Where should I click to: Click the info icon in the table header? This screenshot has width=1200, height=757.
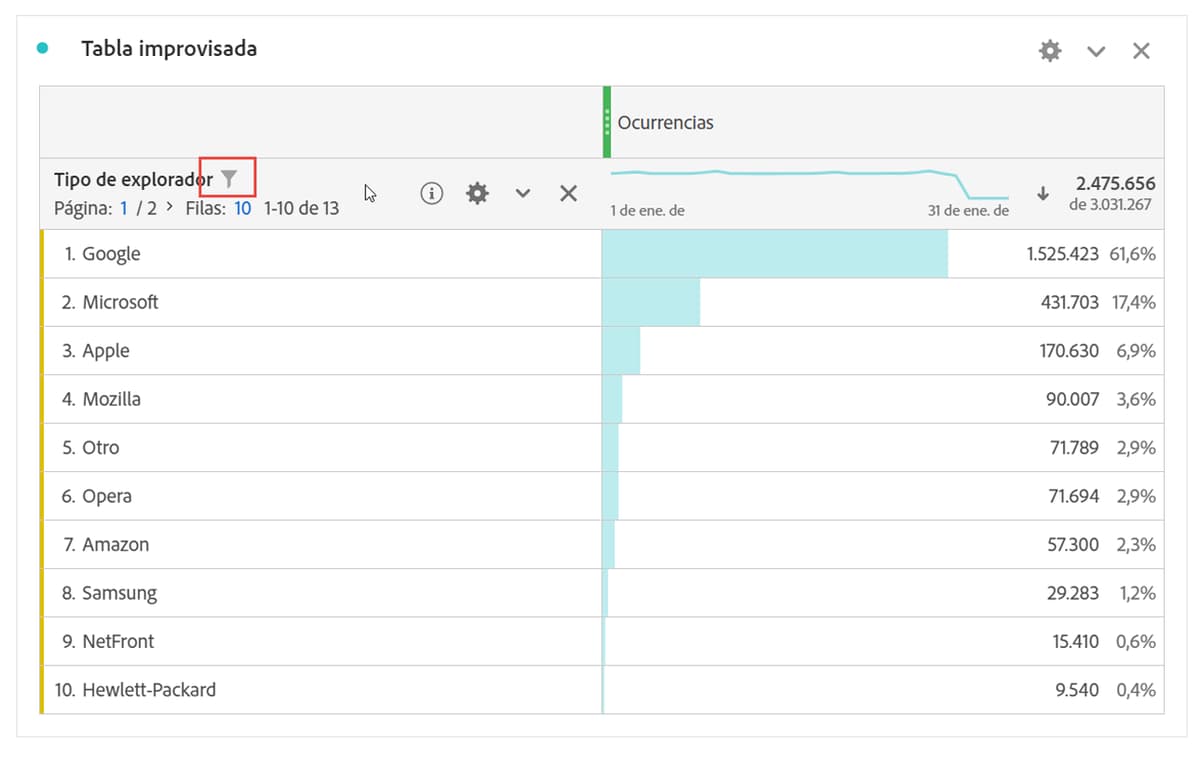tap(431, 193)
